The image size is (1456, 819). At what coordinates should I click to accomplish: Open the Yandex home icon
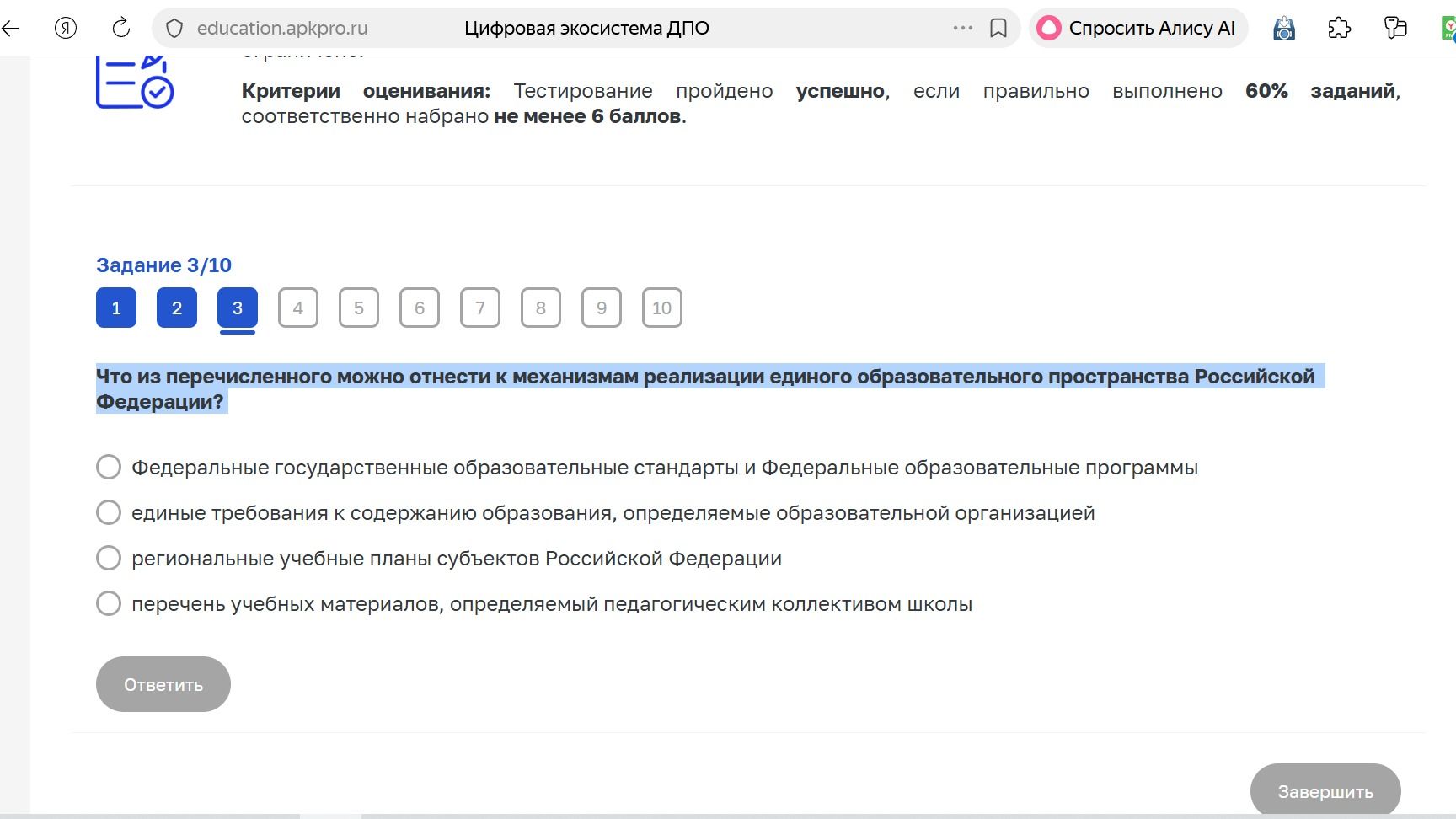(x=66, y=28)
